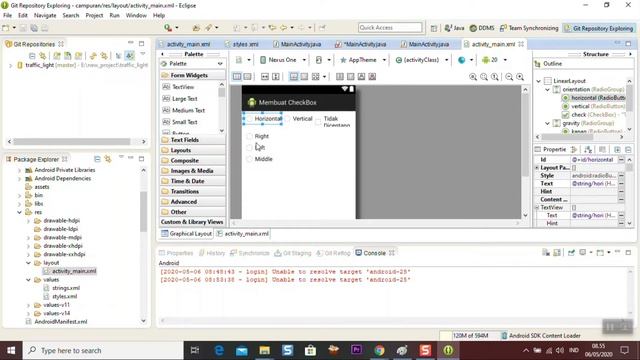Open Microsoft Edge from the taskbar
Viewport: 640px width, 360px height.
[x=219, y=350]
